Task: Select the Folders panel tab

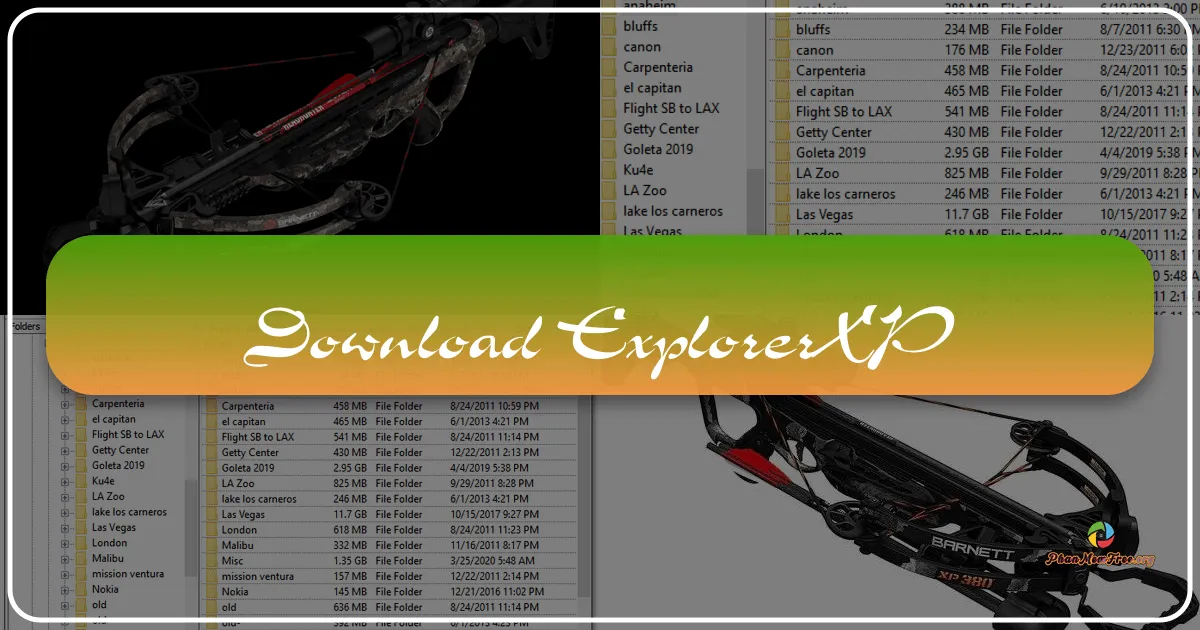Action: [25, 326]
